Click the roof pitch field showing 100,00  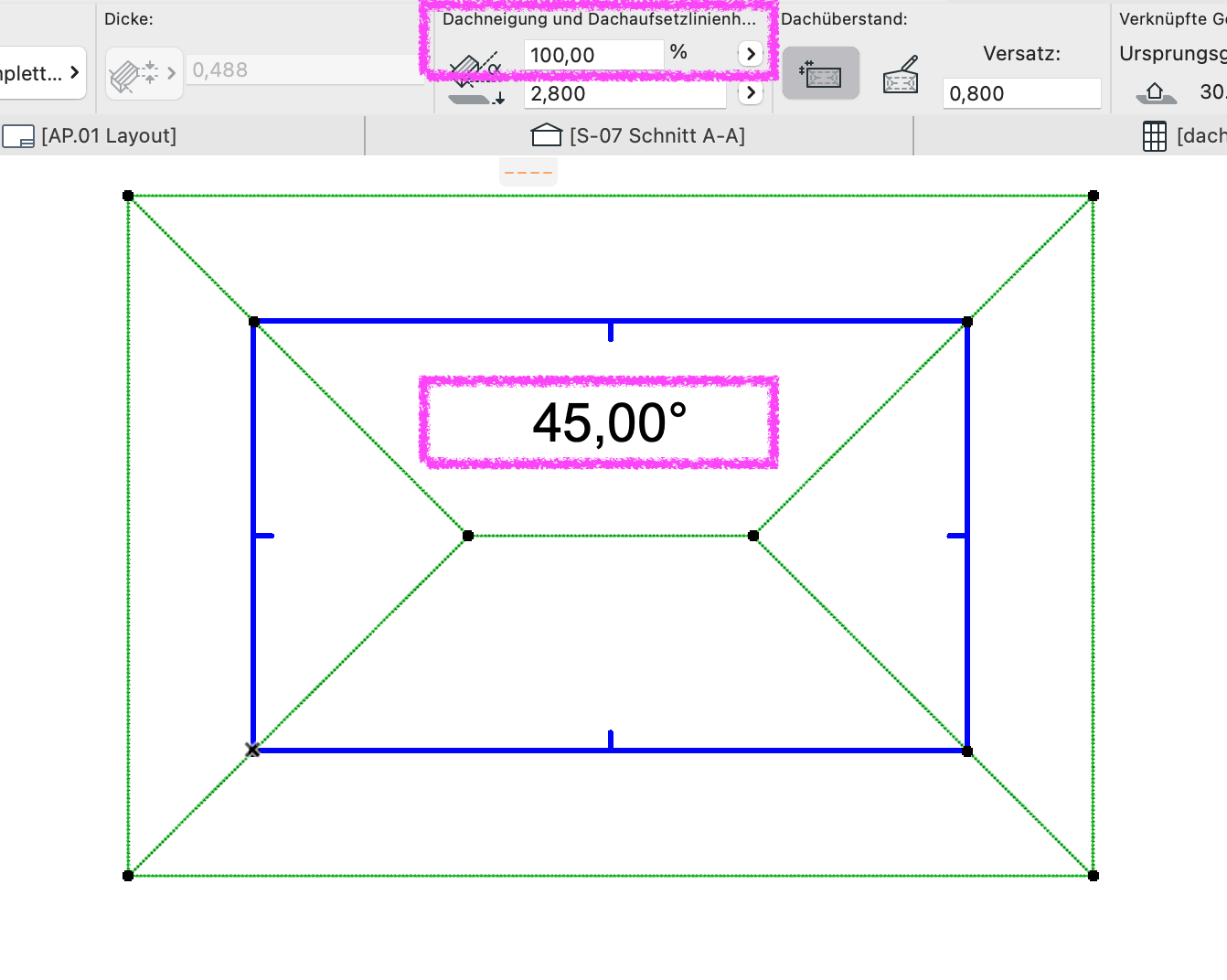point(593,55)
